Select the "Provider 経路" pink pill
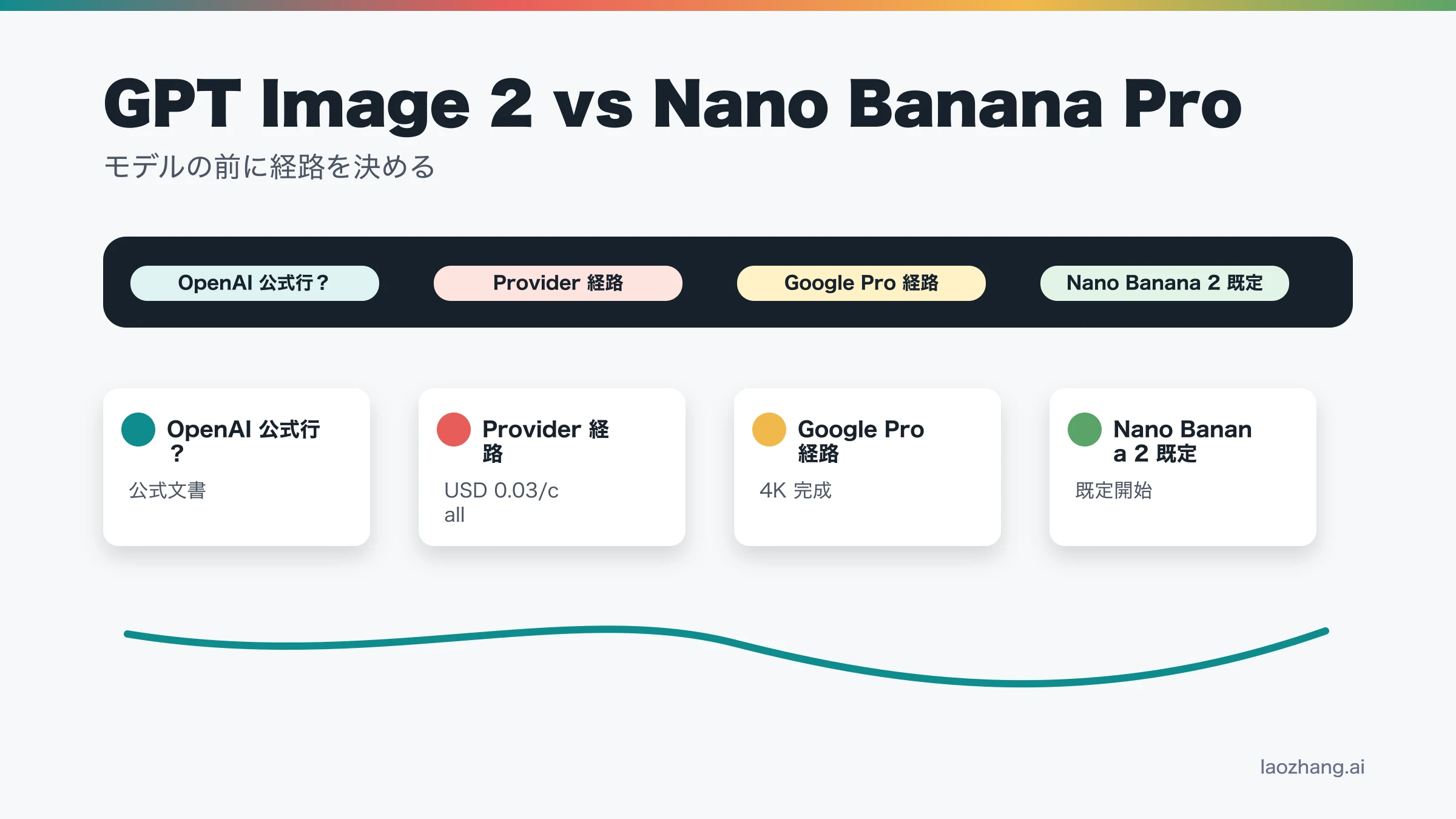 pyautogui.click(x=558, y=283)
